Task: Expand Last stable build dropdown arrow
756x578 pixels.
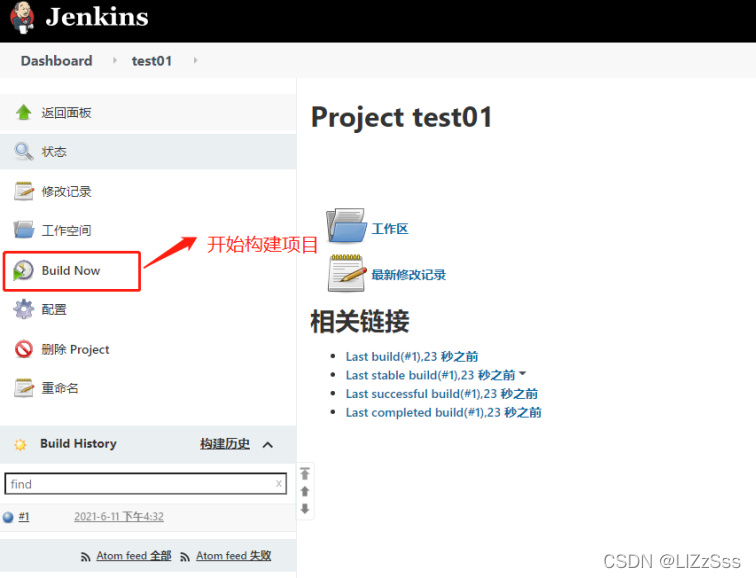Action: [x=523, y=373]
